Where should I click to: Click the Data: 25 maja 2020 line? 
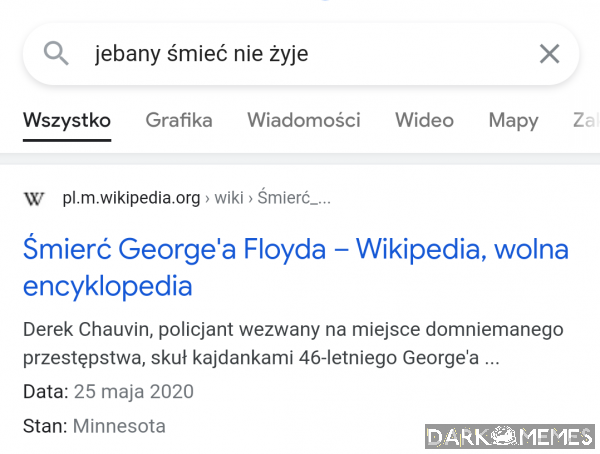[108, 392]
